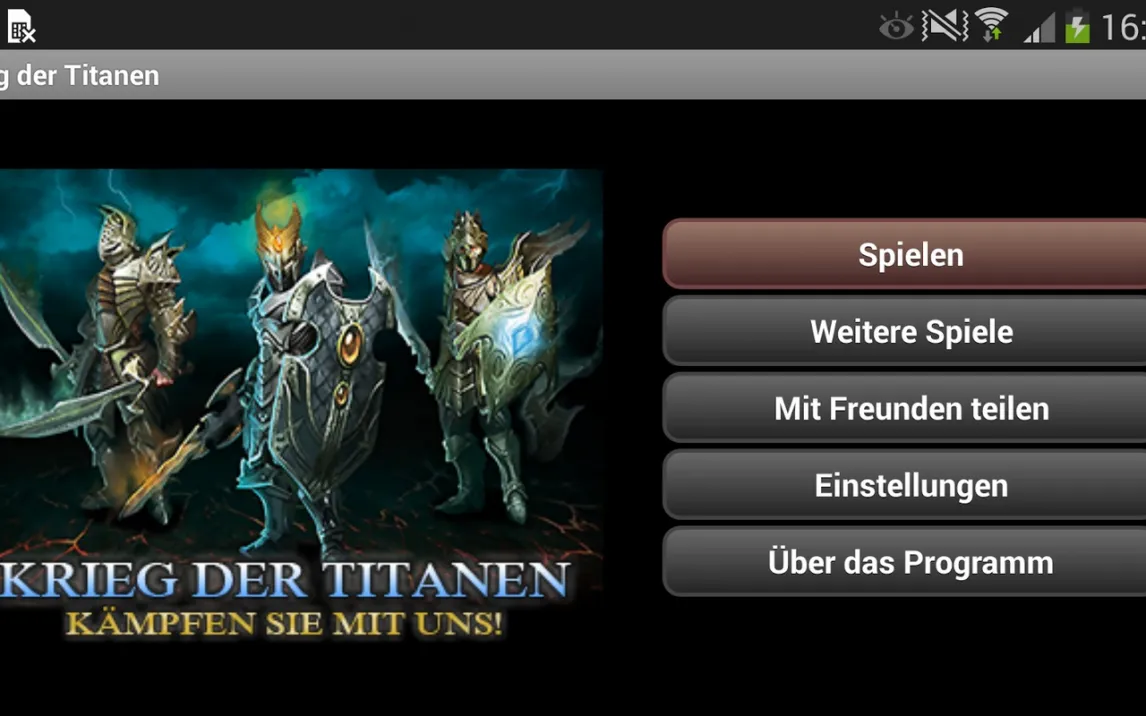Open Über das Programm
1146x716 pixels.
pos(905,562)
